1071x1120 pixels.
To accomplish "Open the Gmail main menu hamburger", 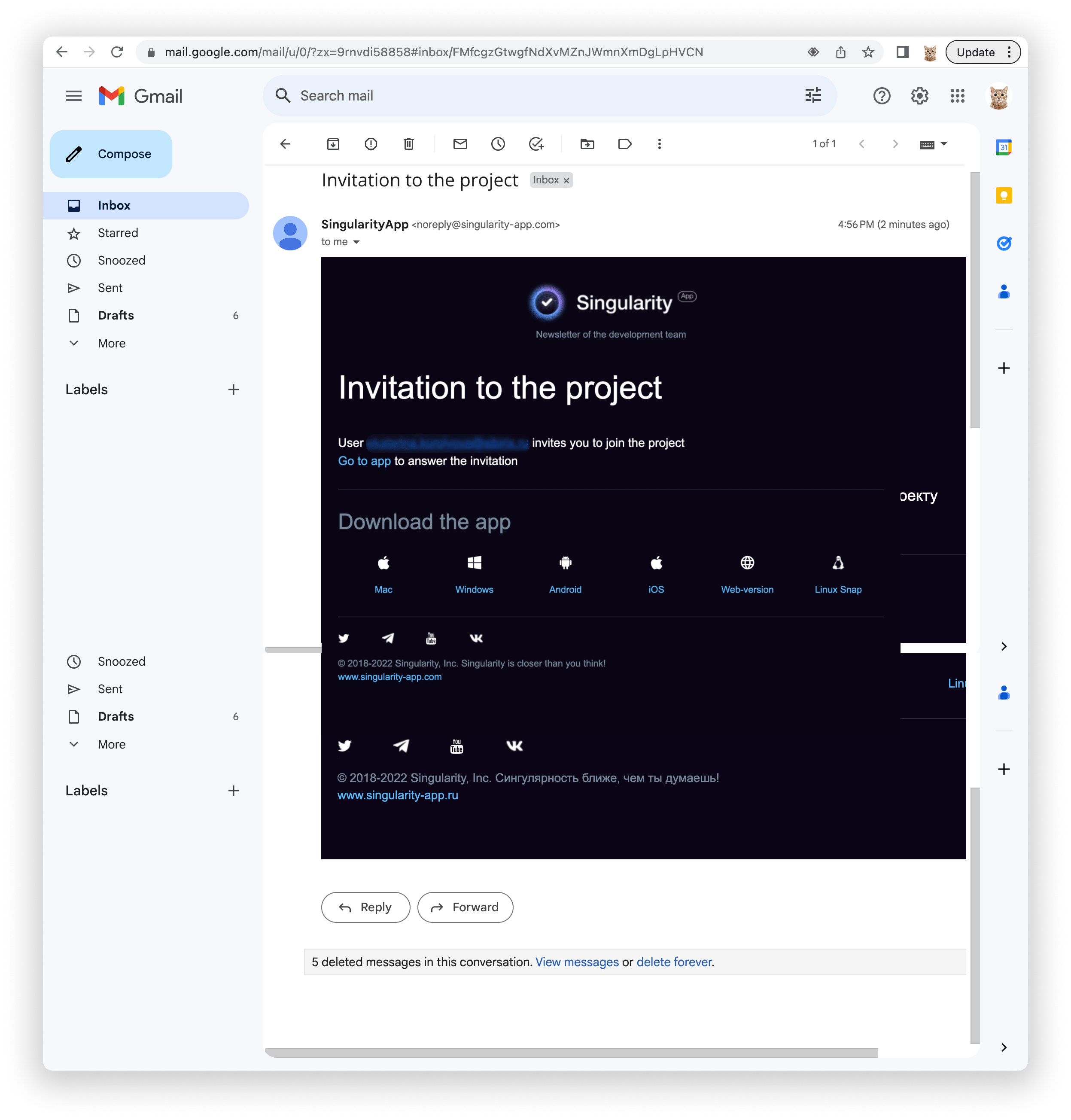I will pos(73,96).
